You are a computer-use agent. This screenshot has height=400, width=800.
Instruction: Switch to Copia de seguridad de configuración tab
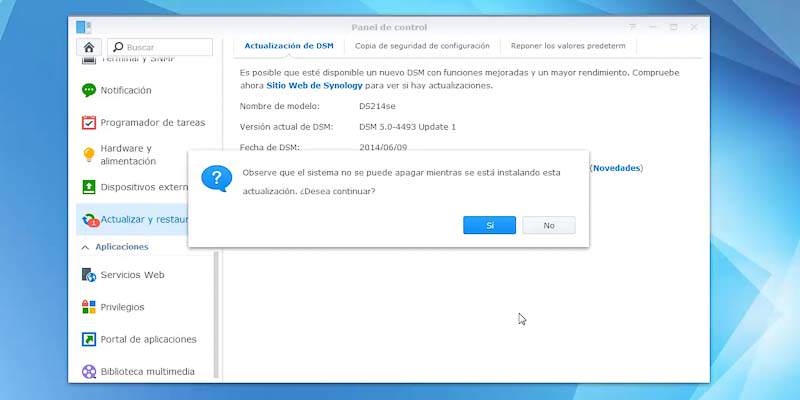coord(422,46)
